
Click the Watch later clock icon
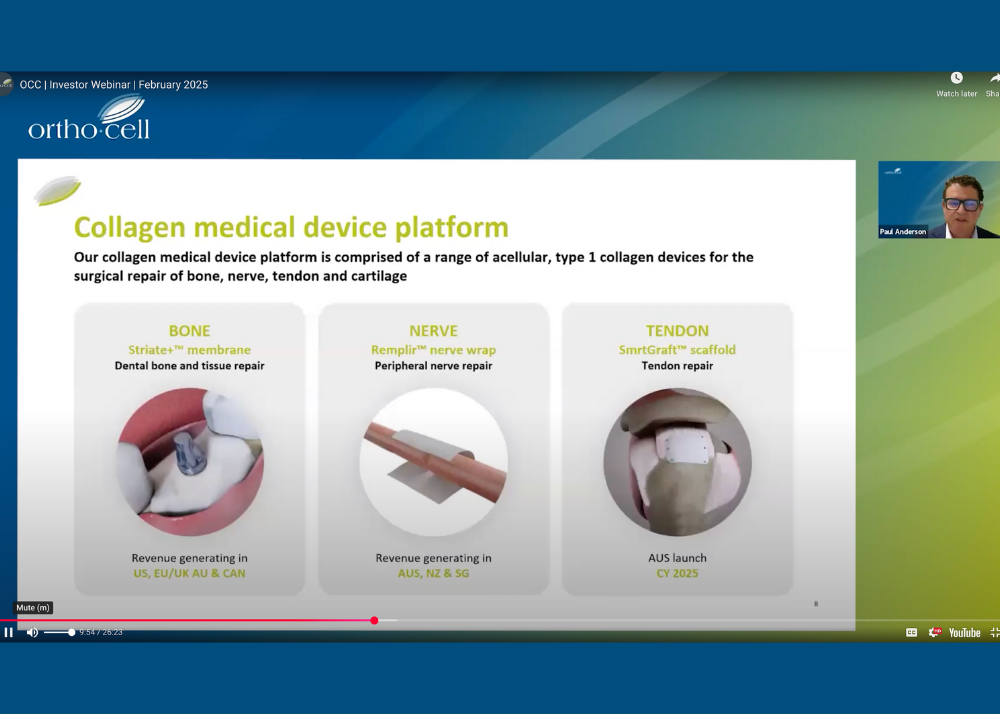[956, 79]
